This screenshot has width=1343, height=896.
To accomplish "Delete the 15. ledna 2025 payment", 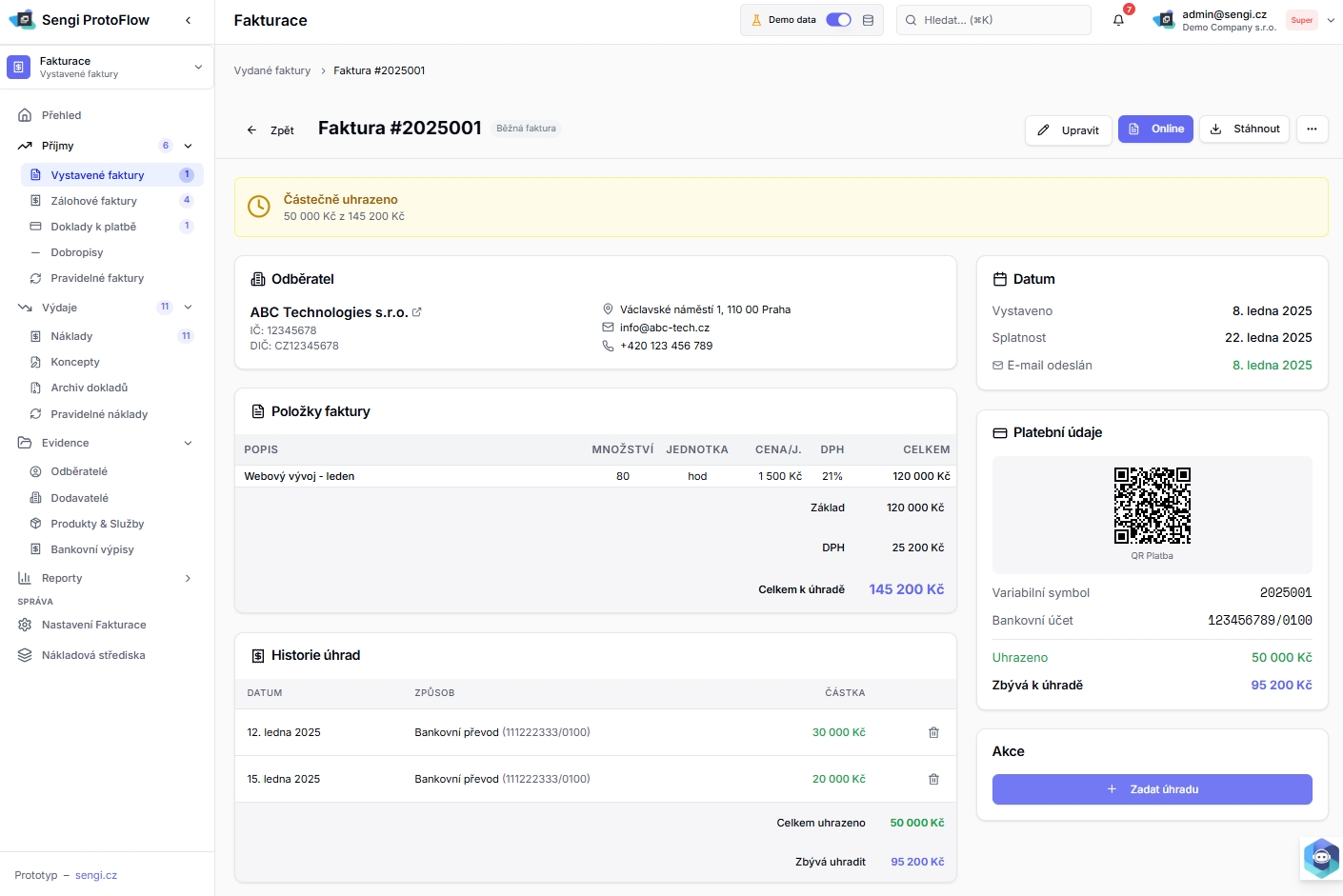I will (933, 779).
